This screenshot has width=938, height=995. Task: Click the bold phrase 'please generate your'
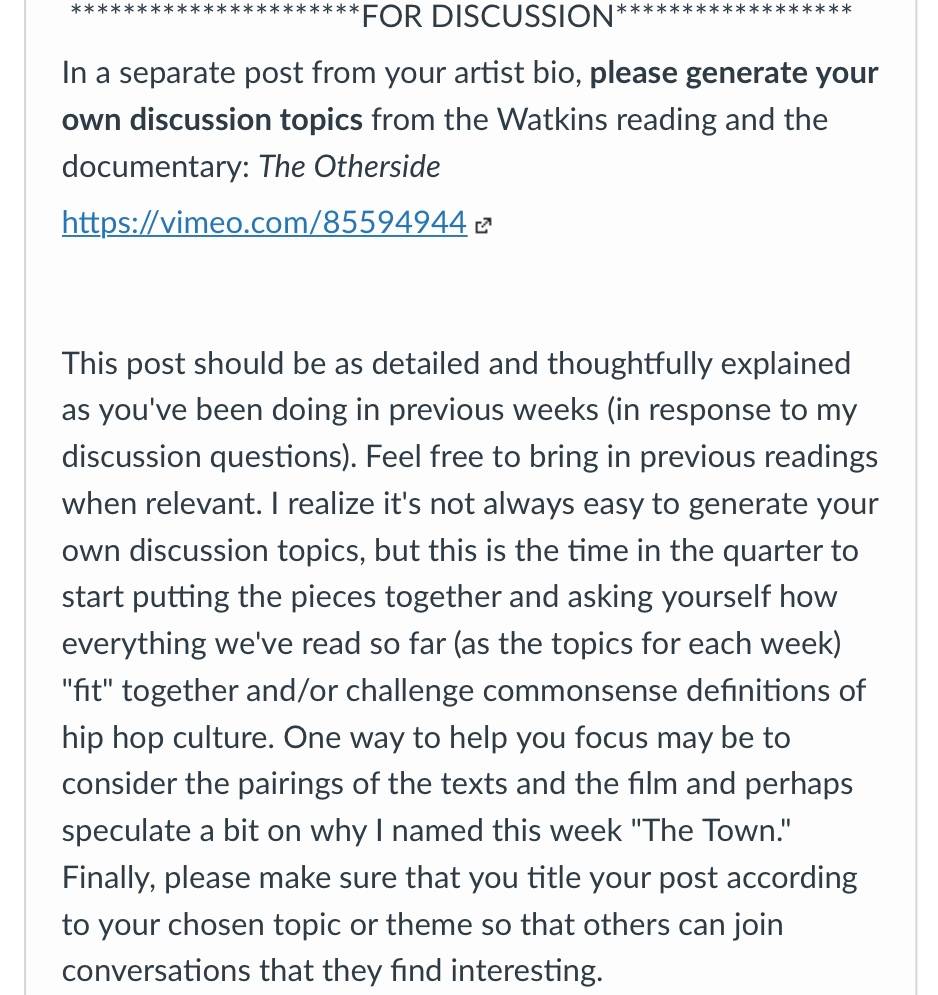734,73
